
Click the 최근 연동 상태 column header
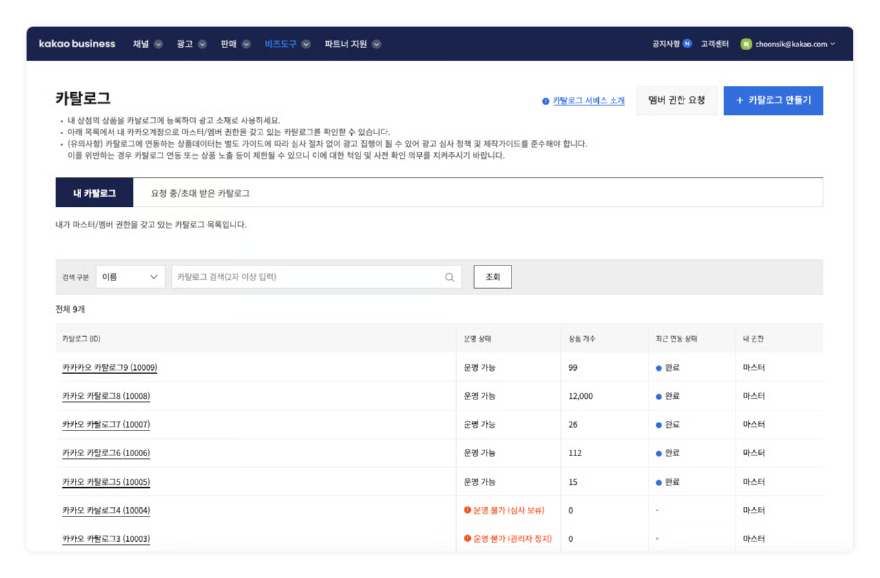click(676, 338)
